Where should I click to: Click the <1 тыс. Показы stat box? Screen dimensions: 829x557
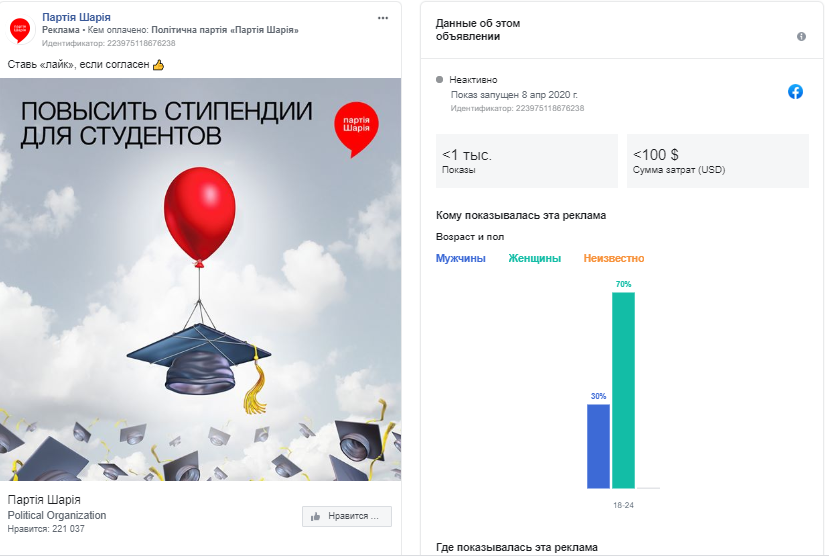pos(527,161)
